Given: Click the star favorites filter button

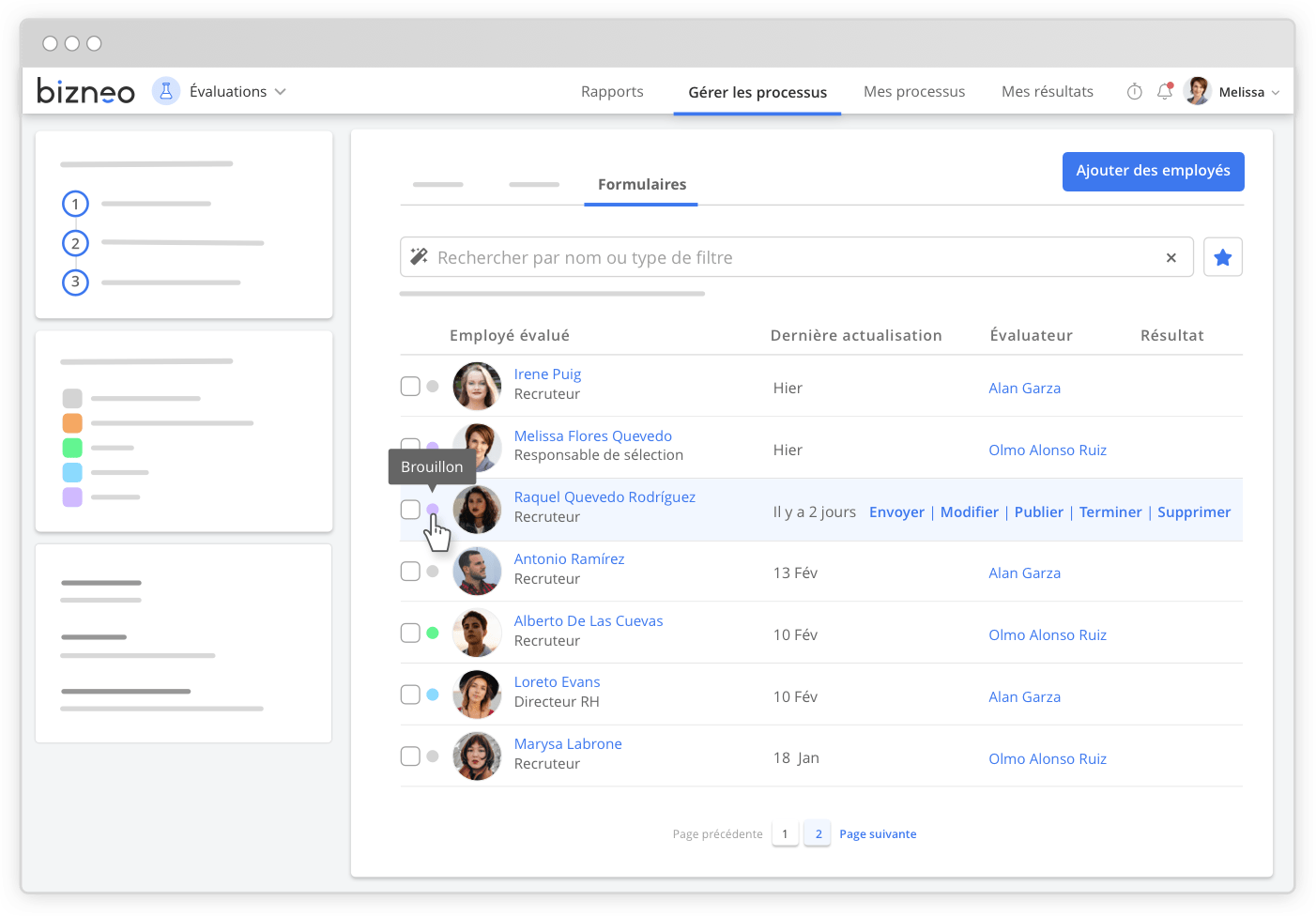Looking at the screenshot, I should coord(1223,257).
